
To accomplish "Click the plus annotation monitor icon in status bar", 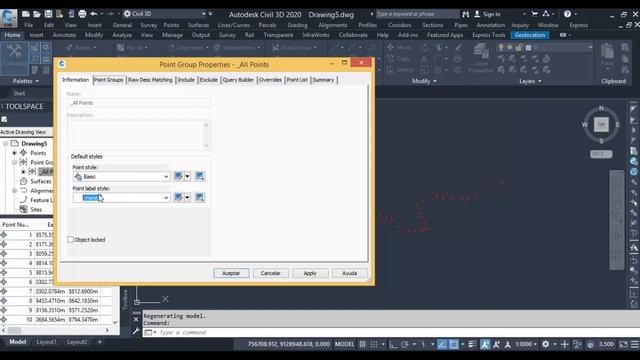I will [x=564, y=344].
